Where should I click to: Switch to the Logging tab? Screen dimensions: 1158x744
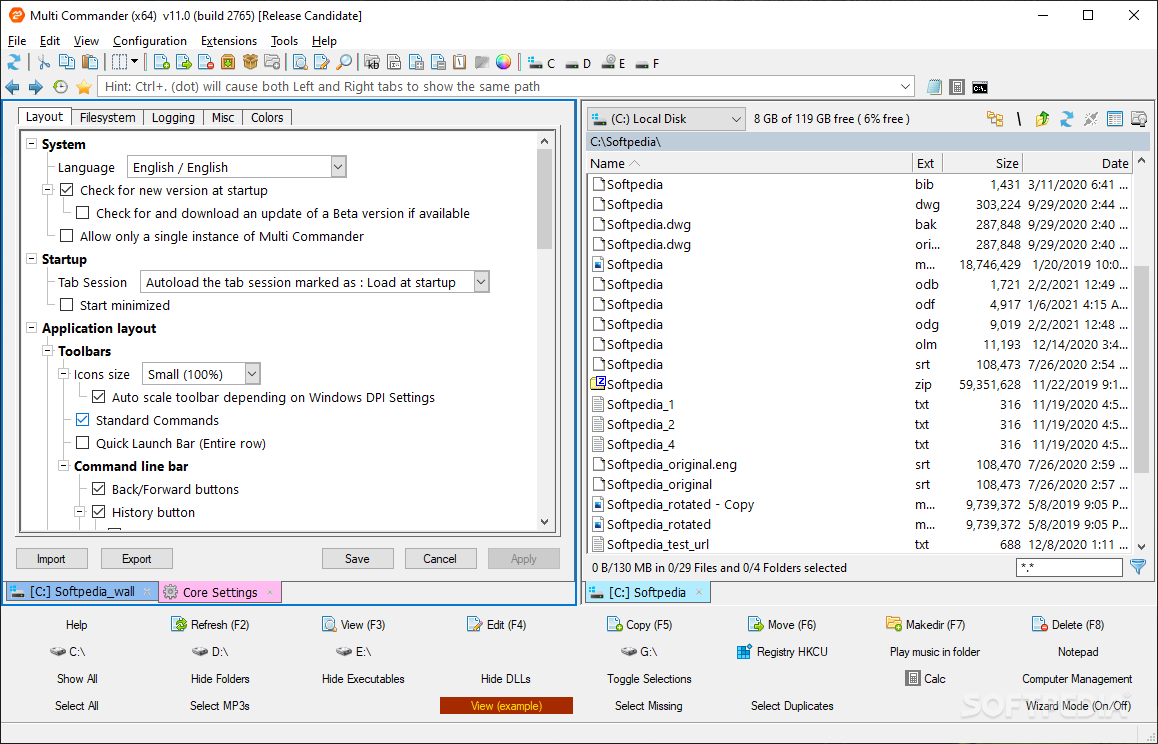point(174,117)
